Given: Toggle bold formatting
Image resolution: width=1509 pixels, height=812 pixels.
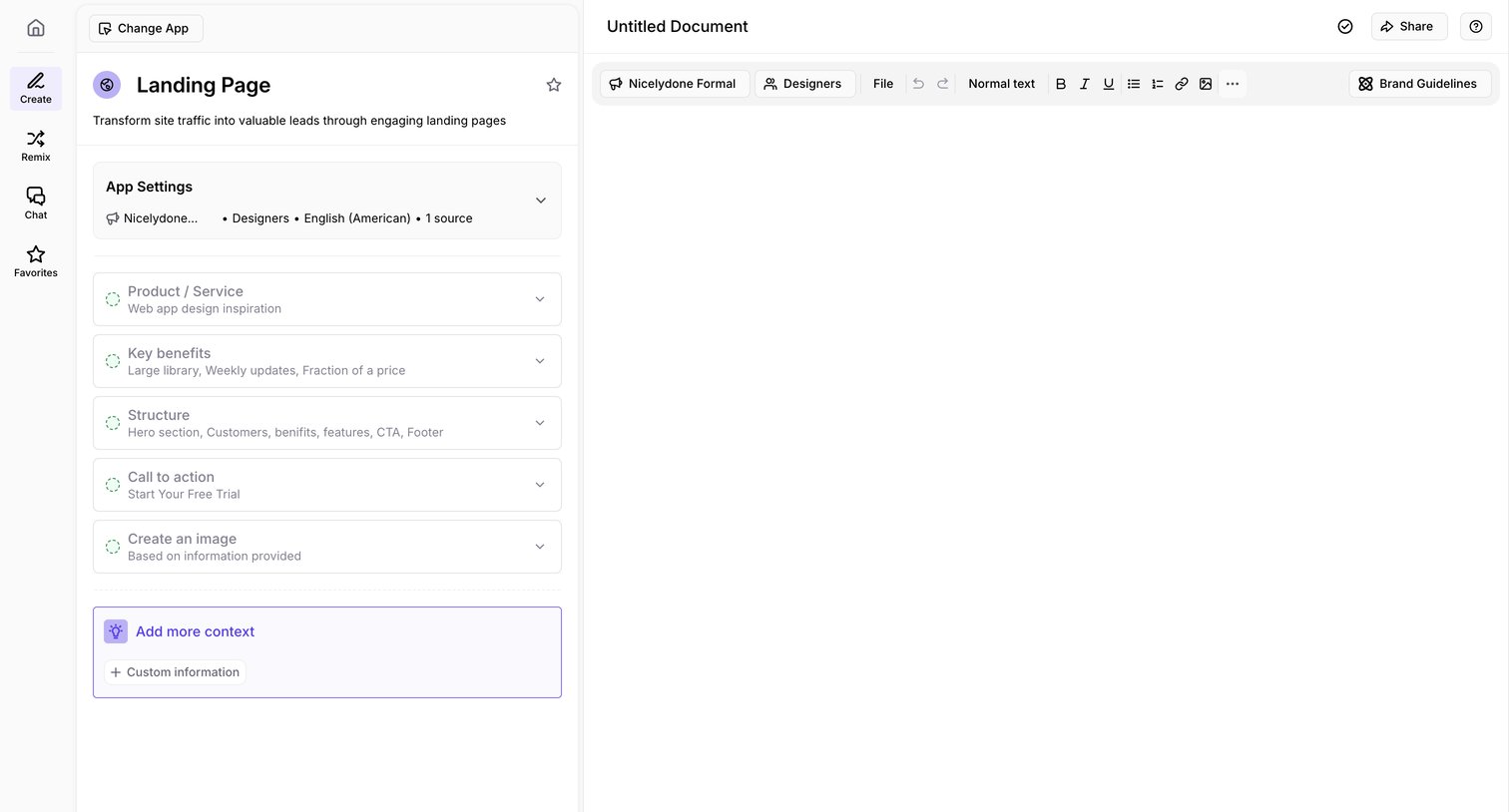Looking at the screenshot, I should 1061,84.
